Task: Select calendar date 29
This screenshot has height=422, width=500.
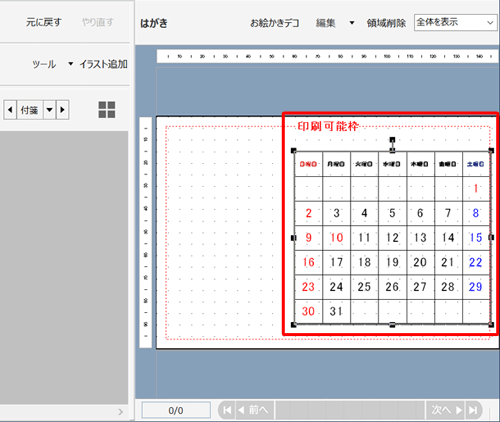Action: (476, 287)
